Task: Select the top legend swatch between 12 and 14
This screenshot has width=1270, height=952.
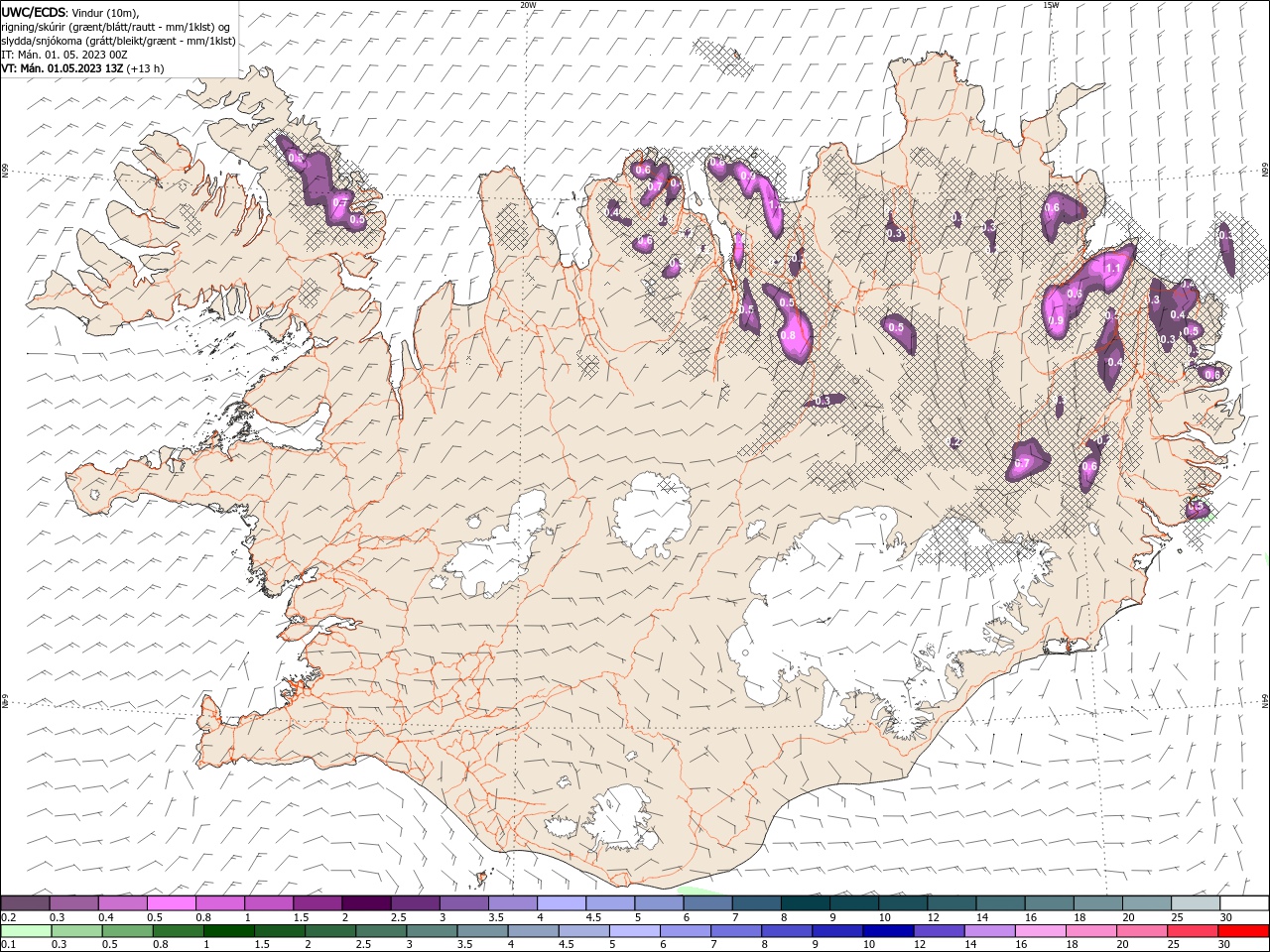Action: [952, 902]
